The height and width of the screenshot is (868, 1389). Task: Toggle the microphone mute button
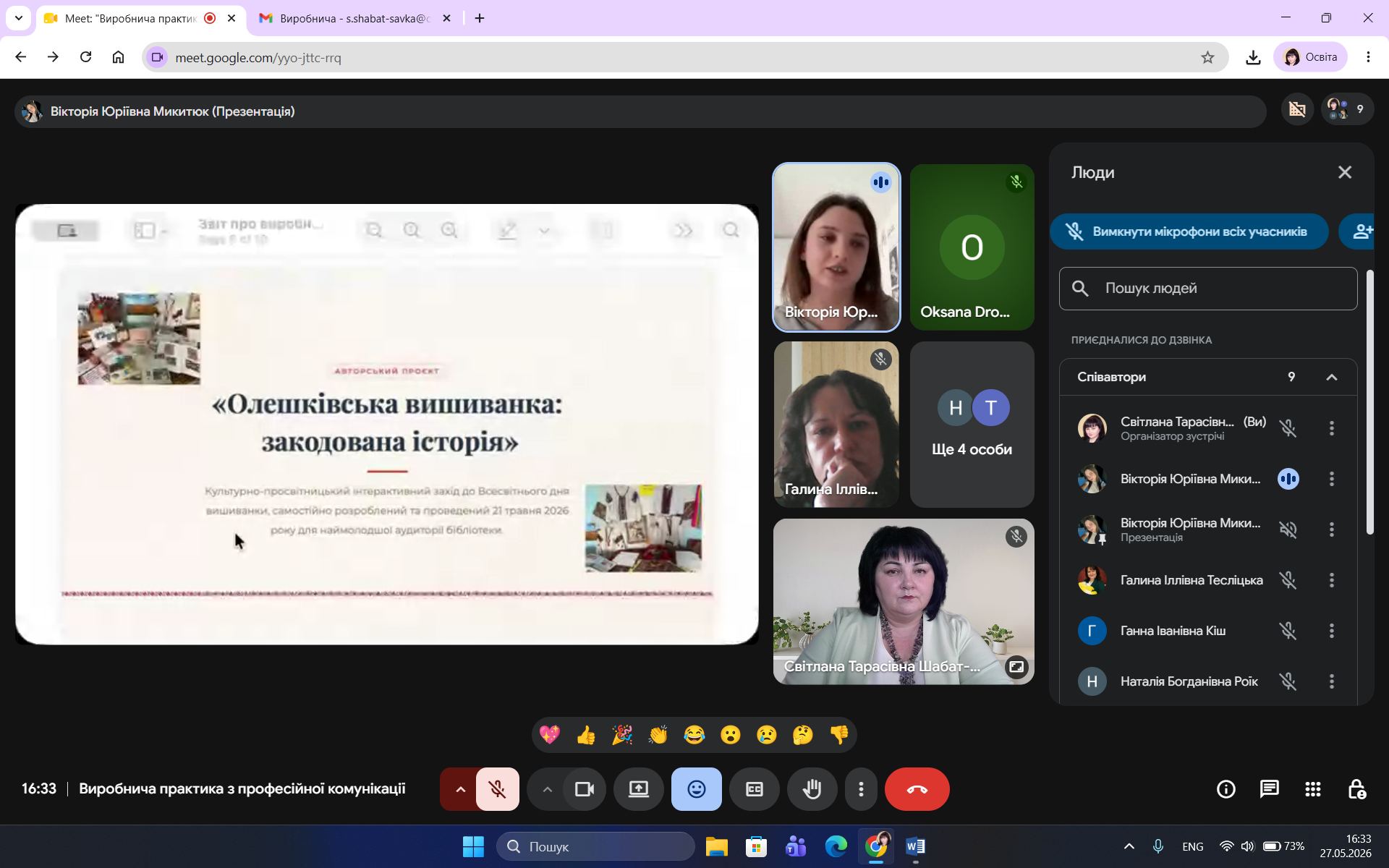coord(498,789)
